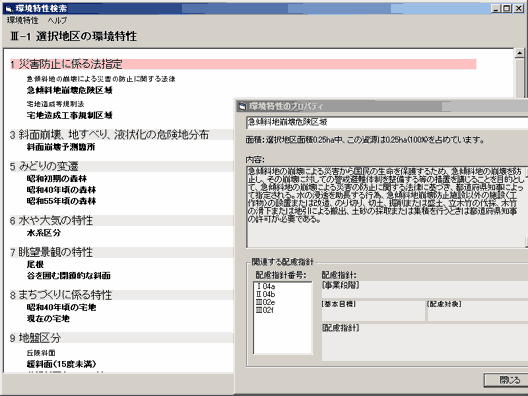Select 昭和55年頃の森林 entry
Screen dimensions: 528x396
pyautogui.click(x=61, y=201)
